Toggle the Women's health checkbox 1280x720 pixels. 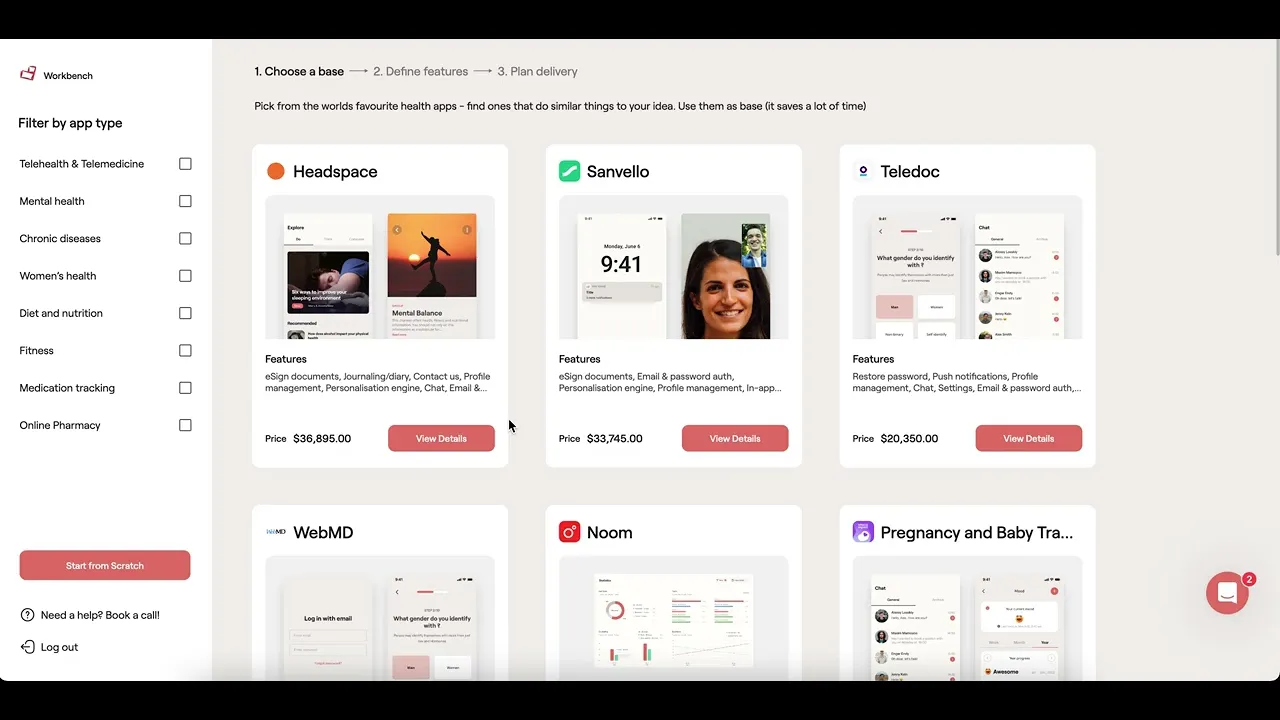click(185, 276)
